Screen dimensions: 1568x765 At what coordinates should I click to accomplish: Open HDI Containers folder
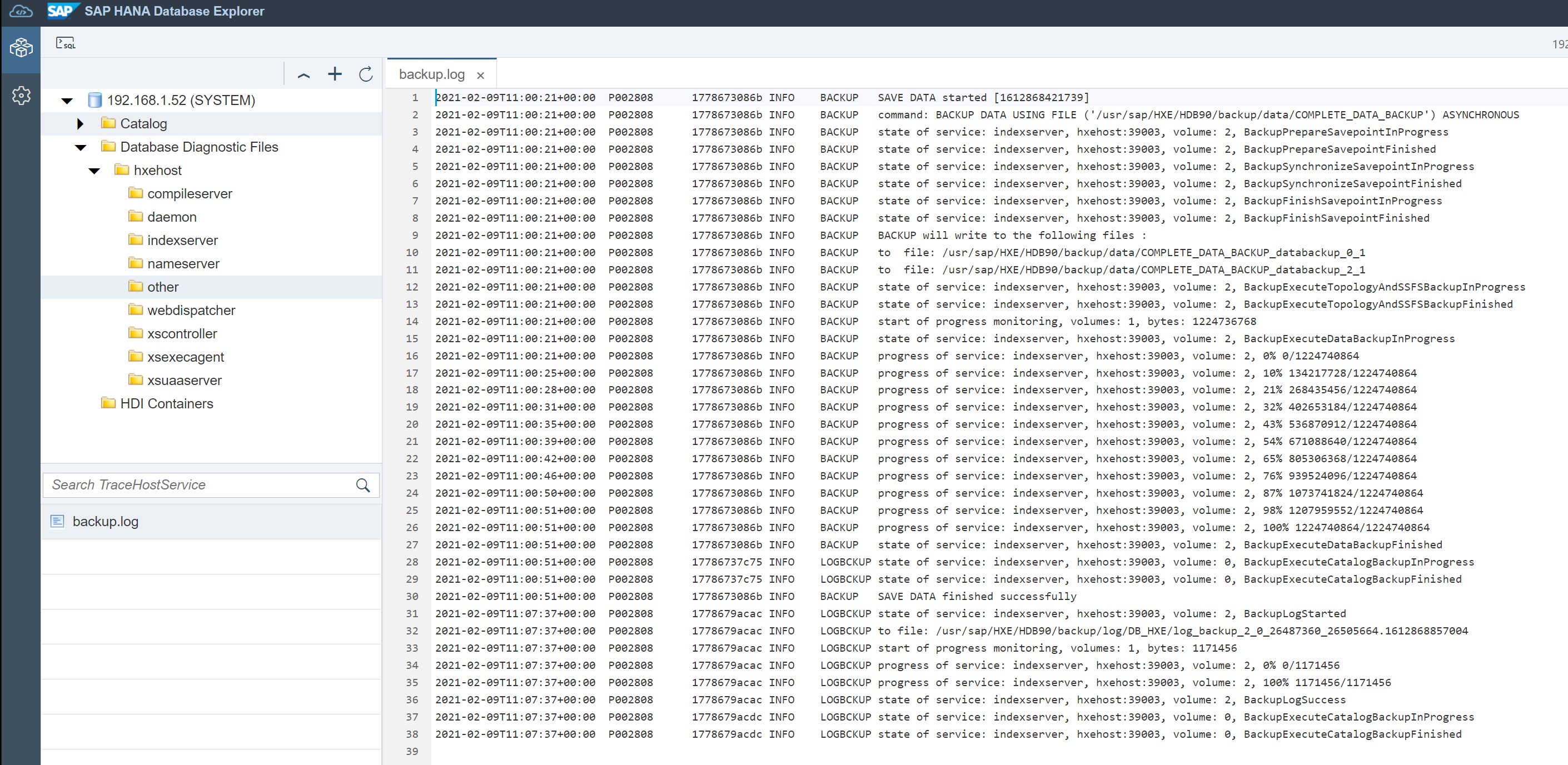click(x=166, y=403)
